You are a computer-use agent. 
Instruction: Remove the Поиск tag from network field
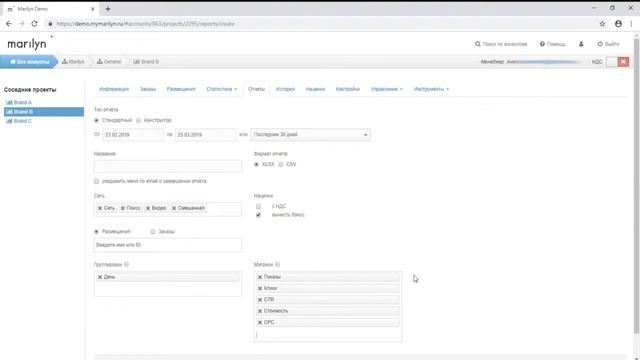(x=122, y=208)
